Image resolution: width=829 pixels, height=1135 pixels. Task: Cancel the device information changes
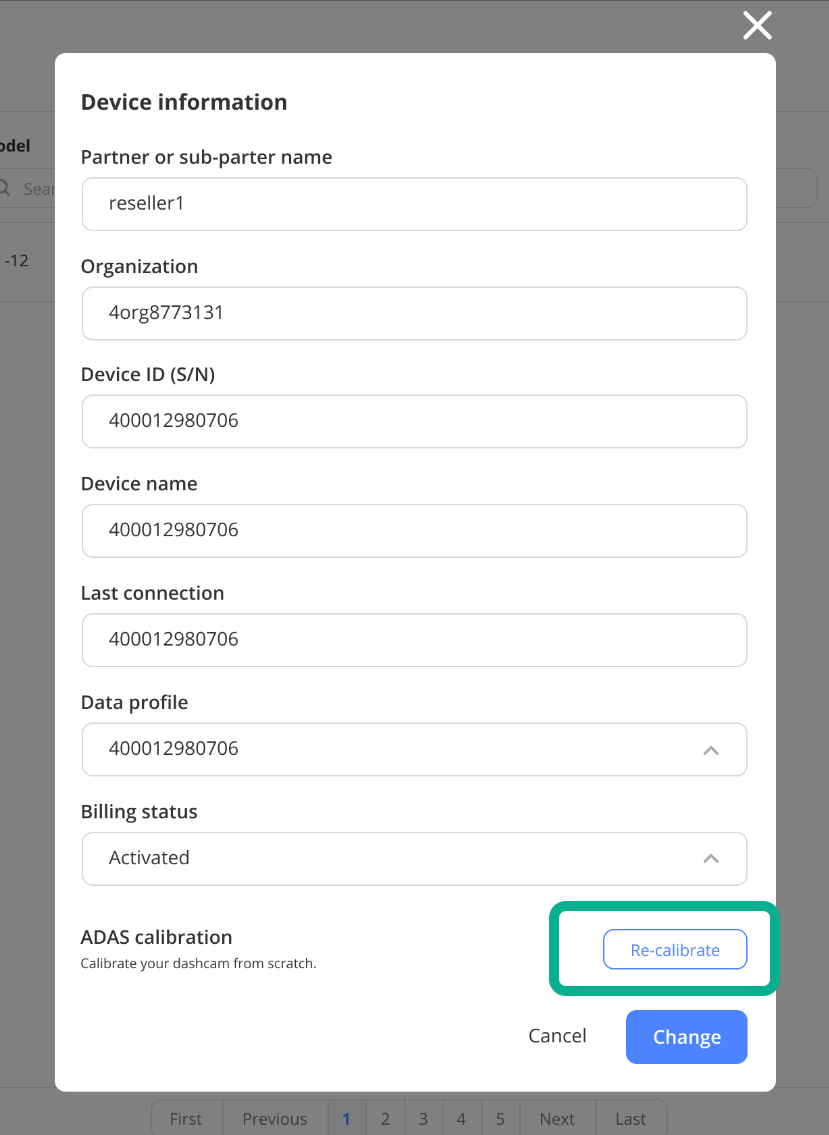tap(557, 1036)
